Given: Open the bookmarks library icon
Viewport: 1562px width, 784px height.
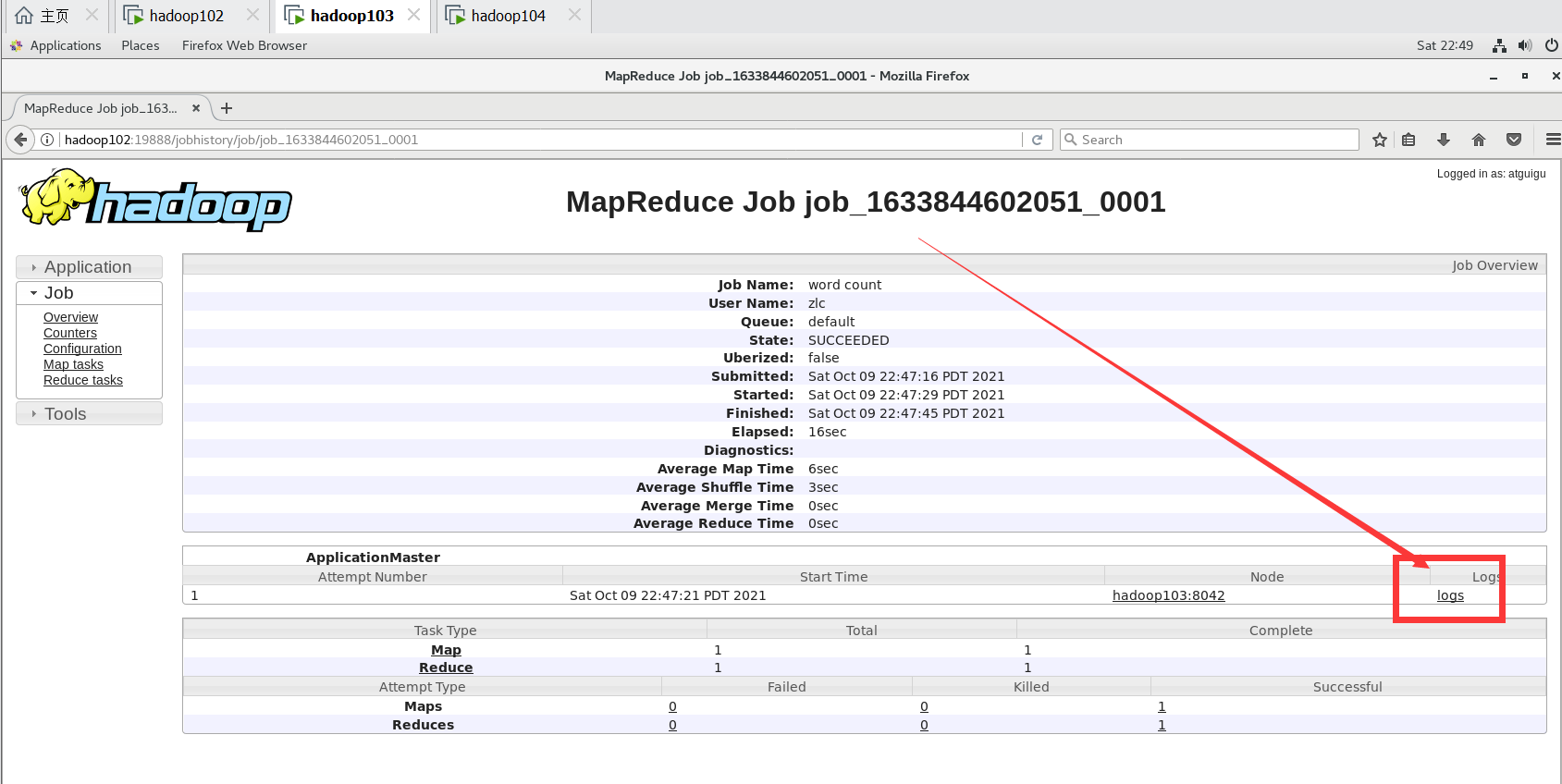Looking at the screenshot, I should (1408, 140).
